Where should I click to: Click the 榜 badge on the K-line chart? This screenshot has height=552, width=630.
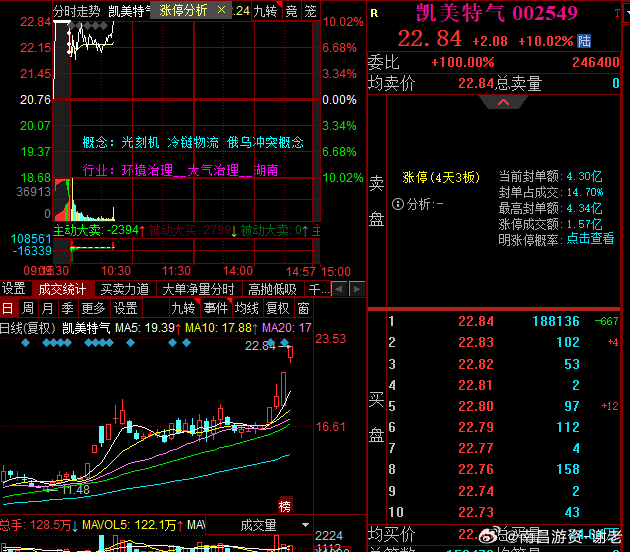pos(285,506)
